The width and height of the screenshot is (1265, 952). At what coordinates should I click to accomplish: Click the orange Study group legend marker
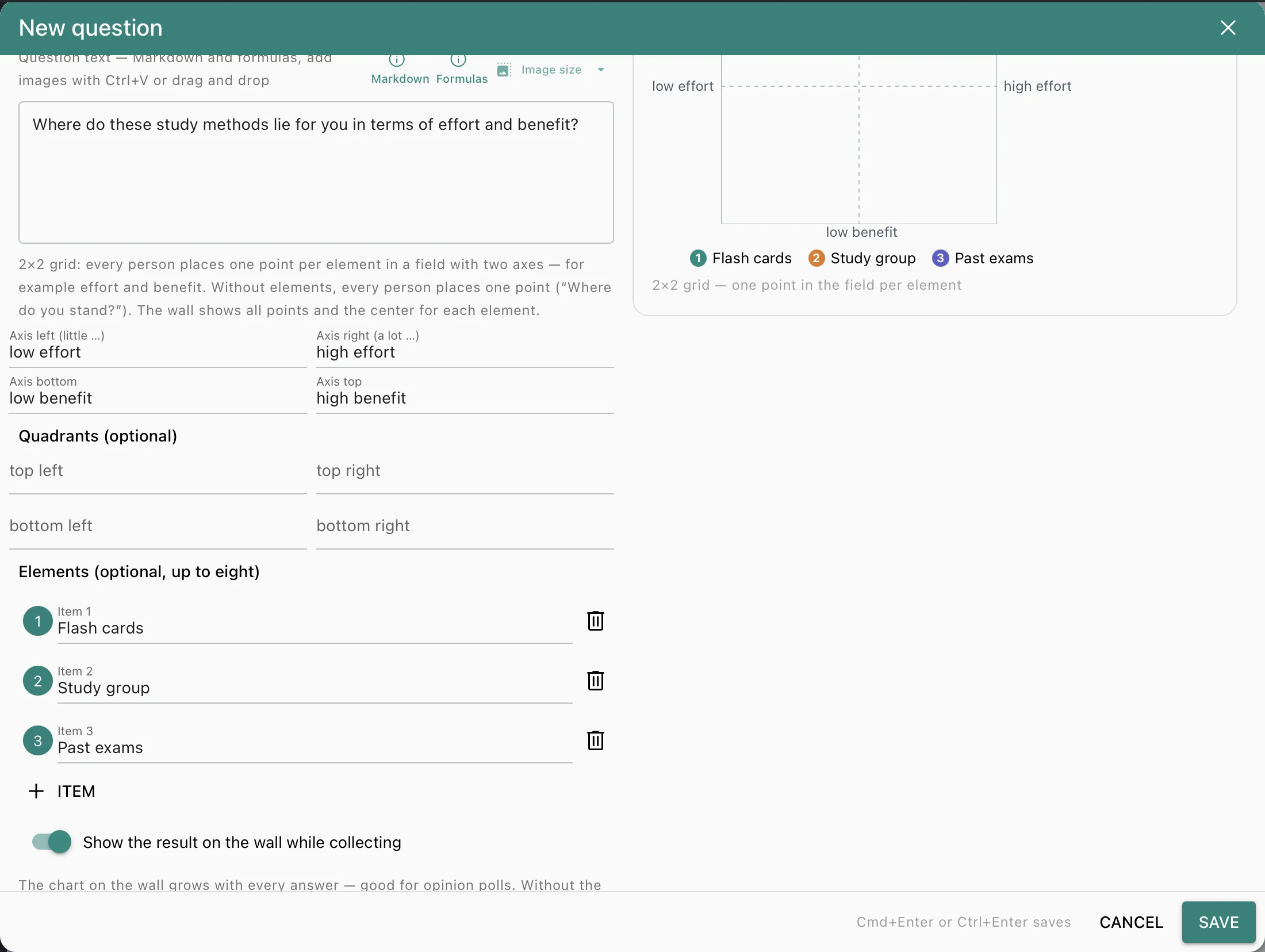click(816, 258)
